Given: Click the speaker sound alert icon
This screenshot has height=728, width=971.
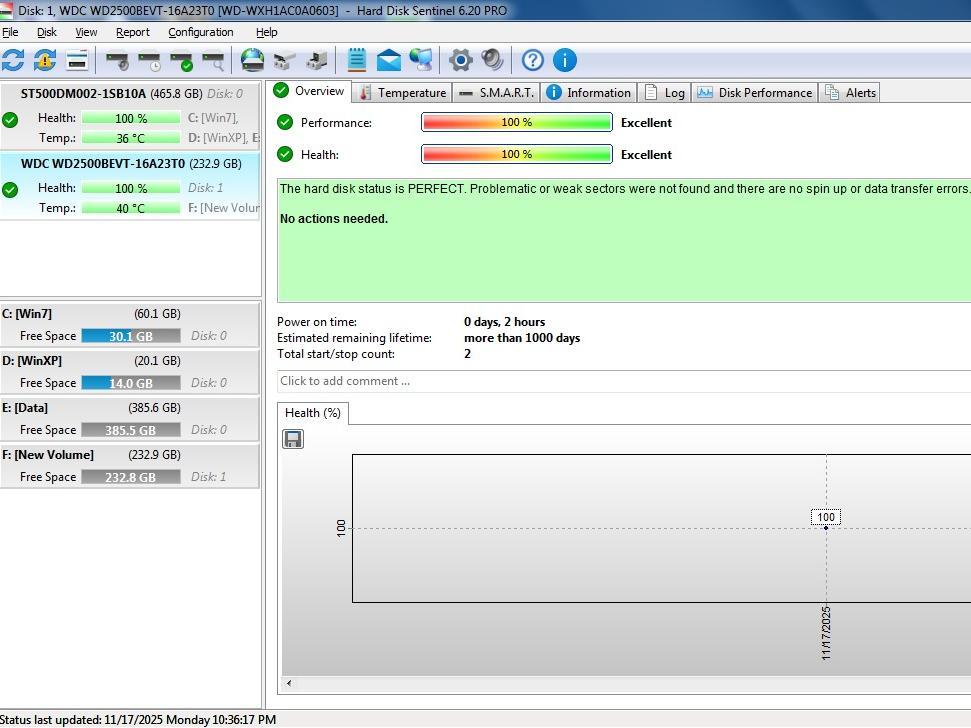Looking at the screenshot, I should [492, 60].
